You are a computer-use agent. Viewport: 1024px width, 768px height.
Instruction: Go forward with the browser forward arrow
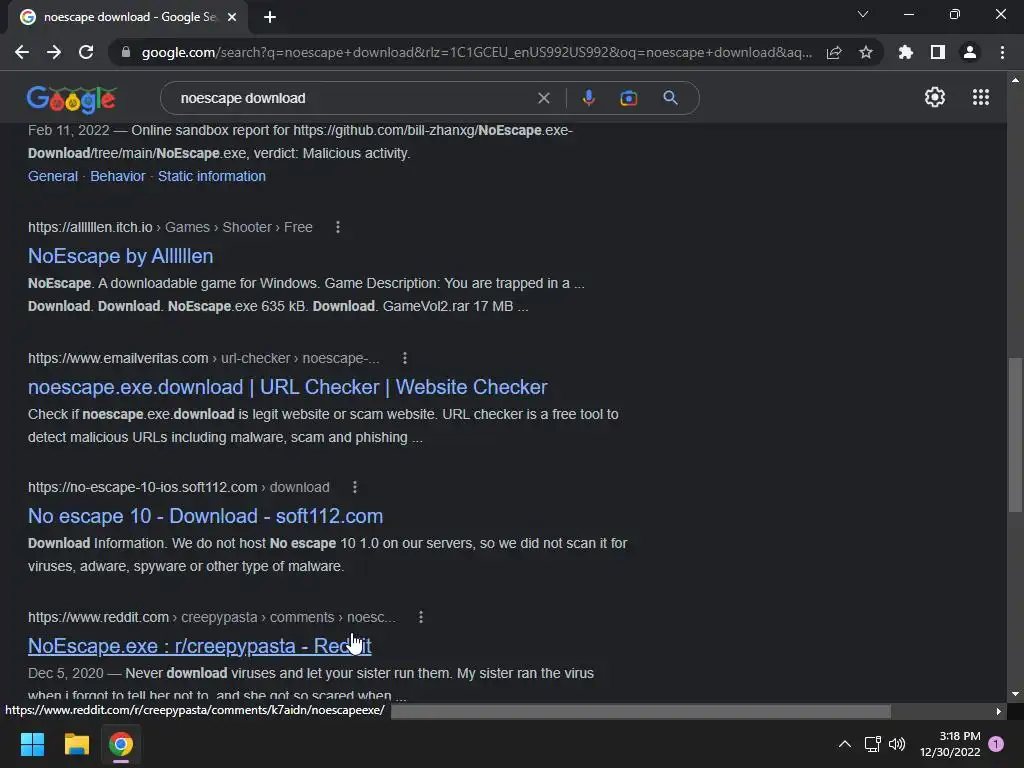pyautogui.click(x=54, y=52)
